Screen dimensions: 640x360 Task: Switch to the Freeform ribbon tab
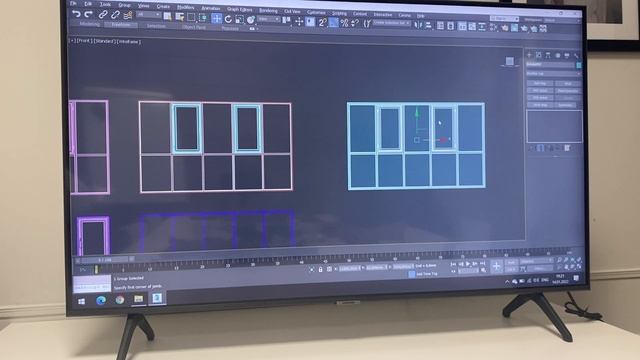pos(121,25)
